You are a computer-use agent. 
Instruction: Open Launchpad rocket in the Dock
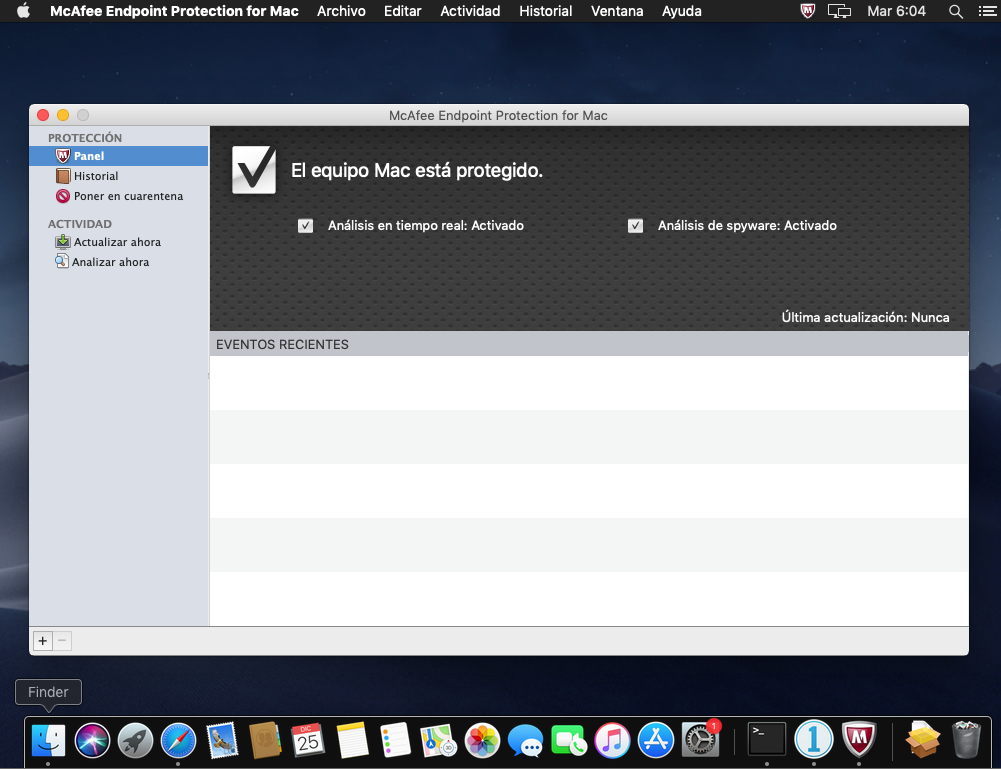[x=135, y=741]
